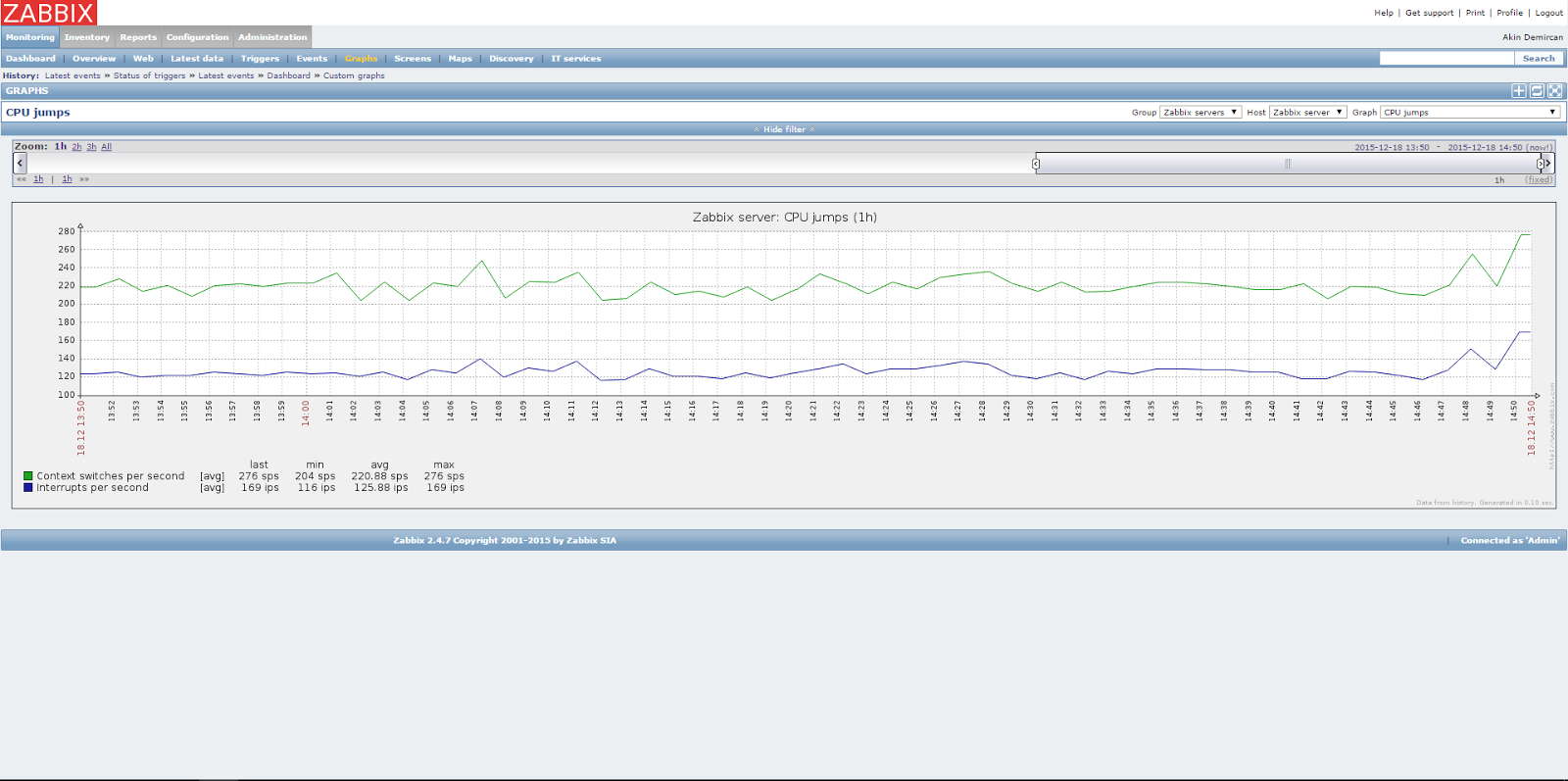
Task: Go to Web submenu
Action: click(143, 59)
